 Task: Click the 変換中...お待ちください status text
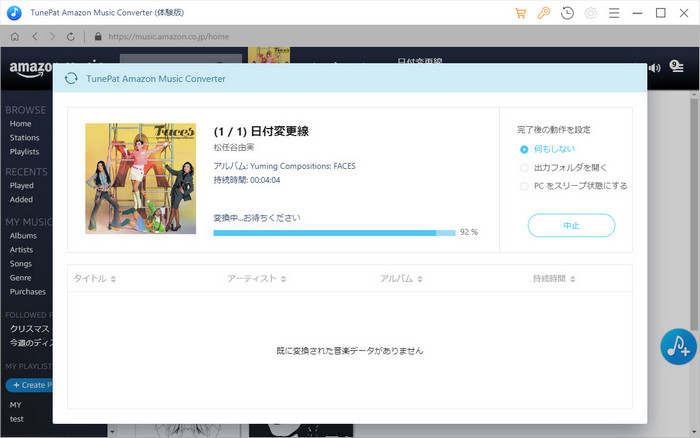click(x=257, y=218)
